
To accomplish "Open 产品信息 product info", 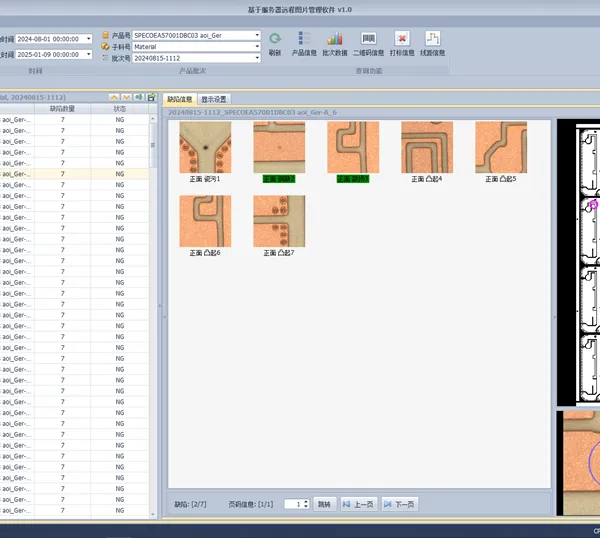I will pos(304,44).
